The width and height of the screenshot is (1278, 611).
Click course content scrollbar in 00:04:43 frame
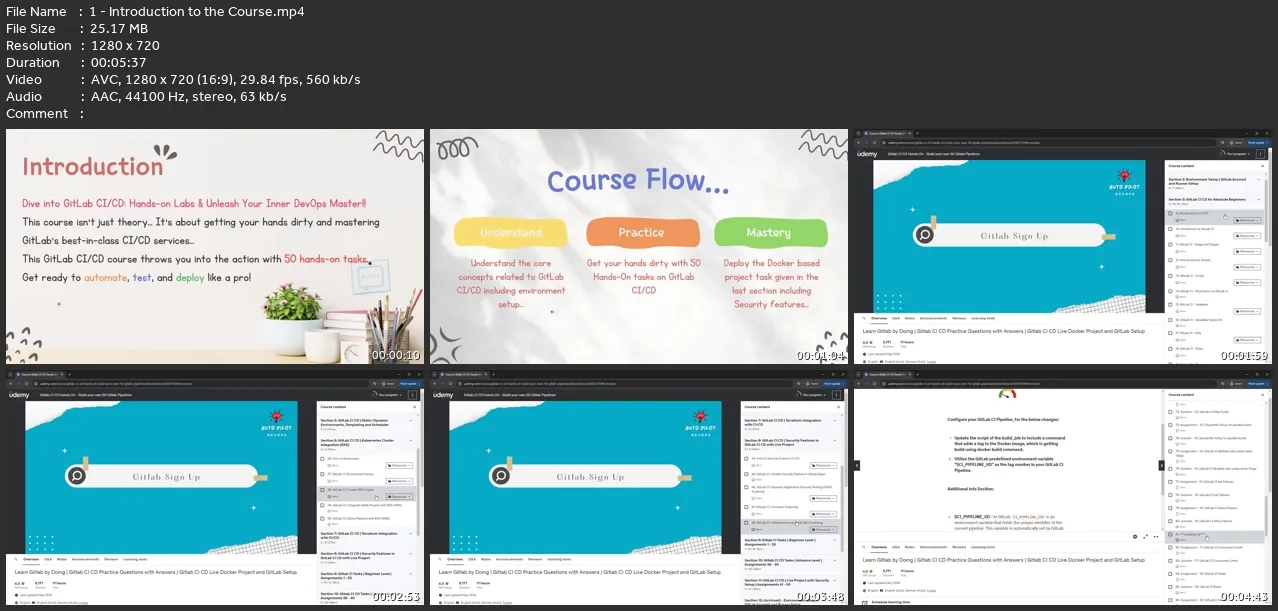(1266, 515)
